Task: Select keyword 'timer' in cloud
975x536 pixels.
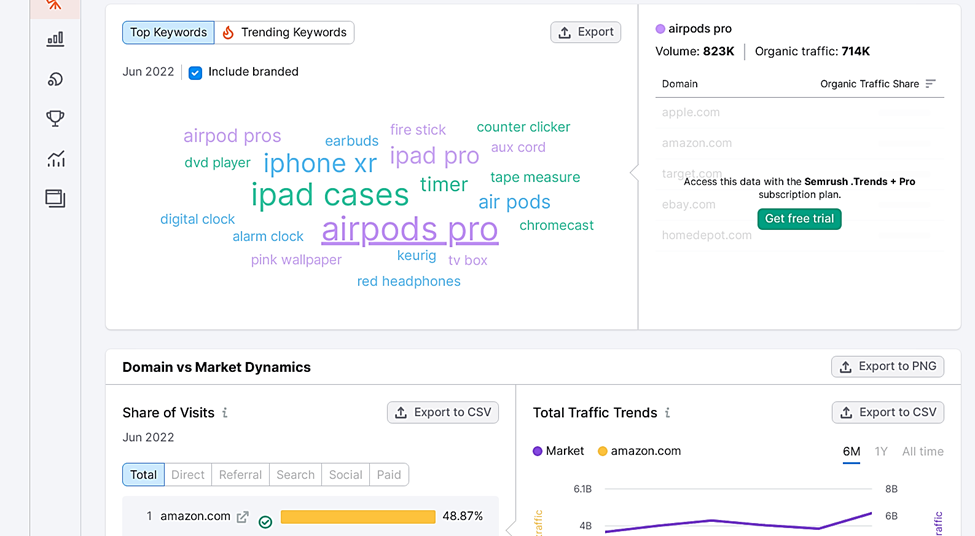Action: (x=444, y=185)
